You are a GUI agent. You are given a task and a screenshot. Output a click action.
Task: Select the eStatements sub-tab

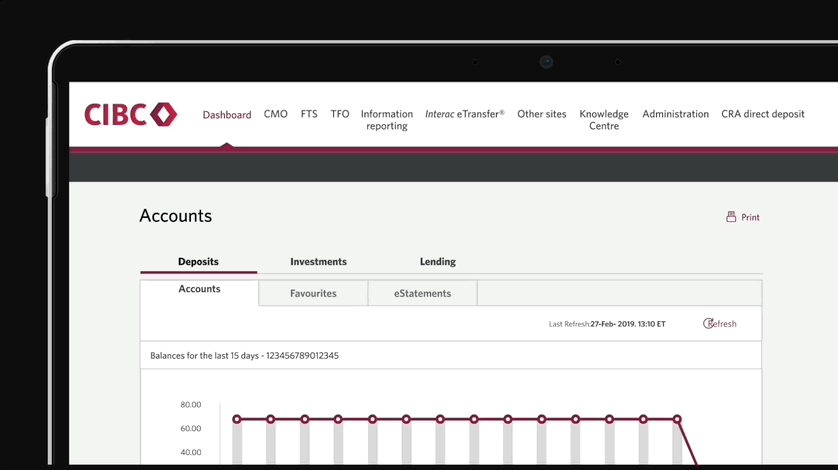(x=422, y=293)
